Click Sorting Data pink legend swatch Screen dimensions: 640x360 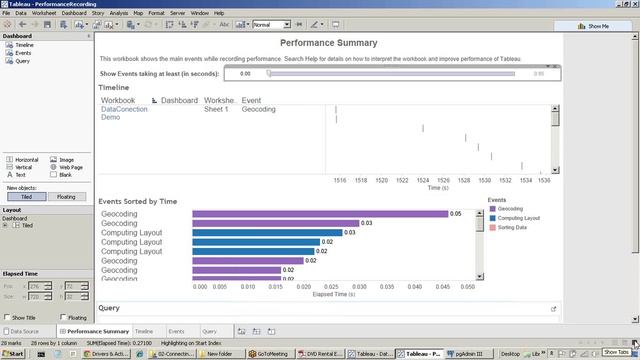[492, 227]
